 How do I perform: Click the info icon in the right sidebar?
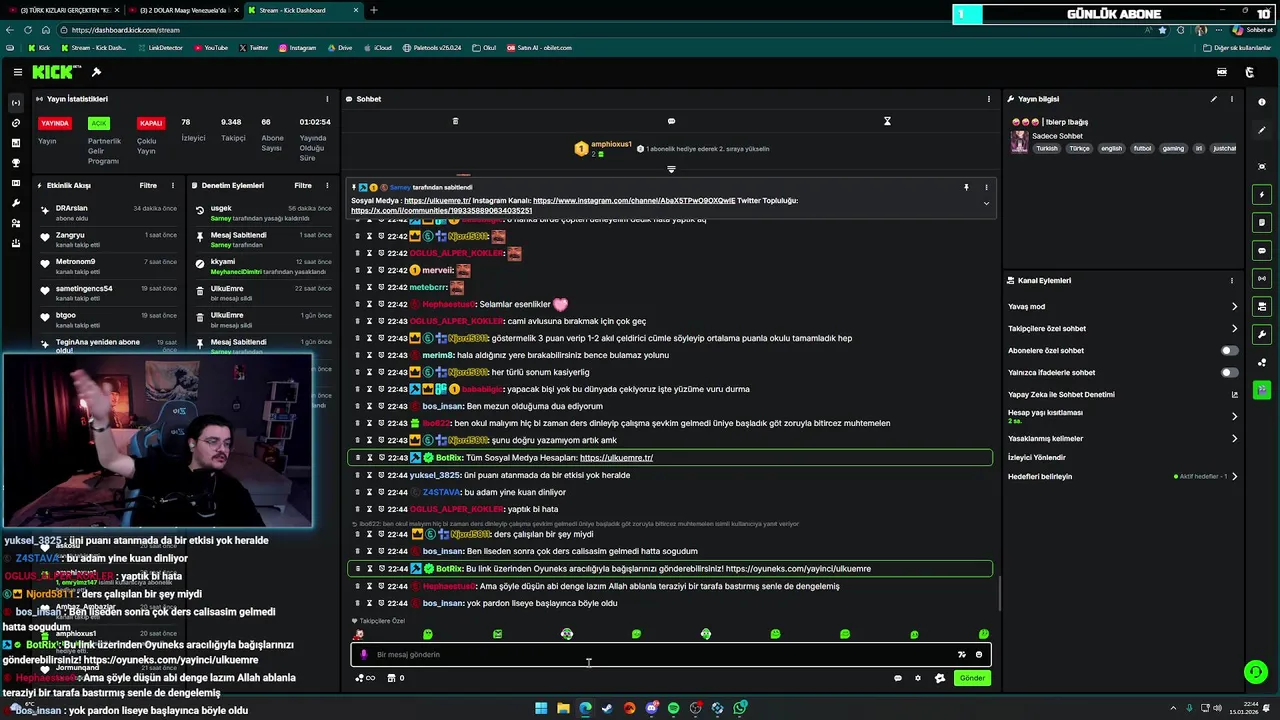tap(1262, 102)
